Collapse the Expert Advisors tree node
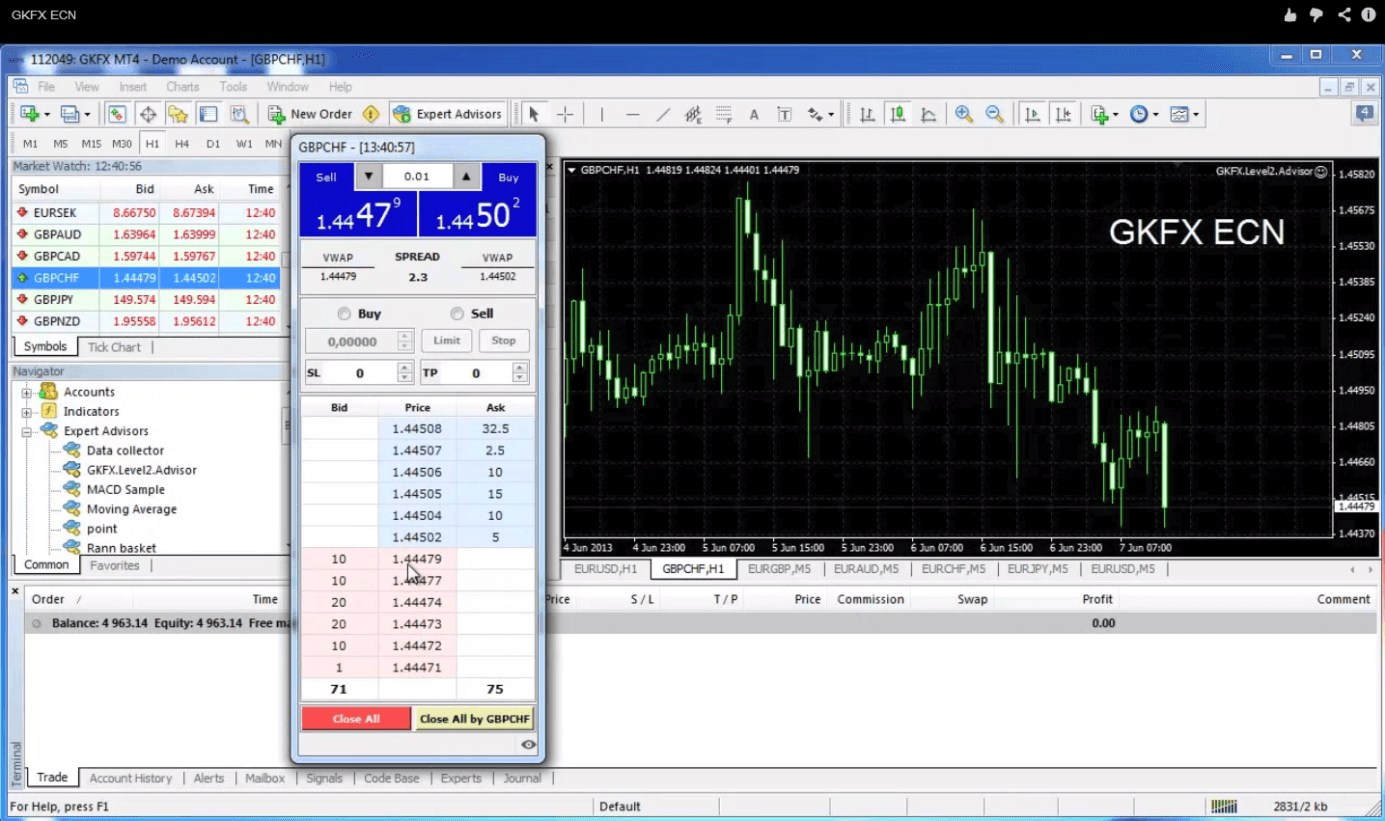This screenshot has height=821, width=1385. pyautogui.click(x=27, y=431)
